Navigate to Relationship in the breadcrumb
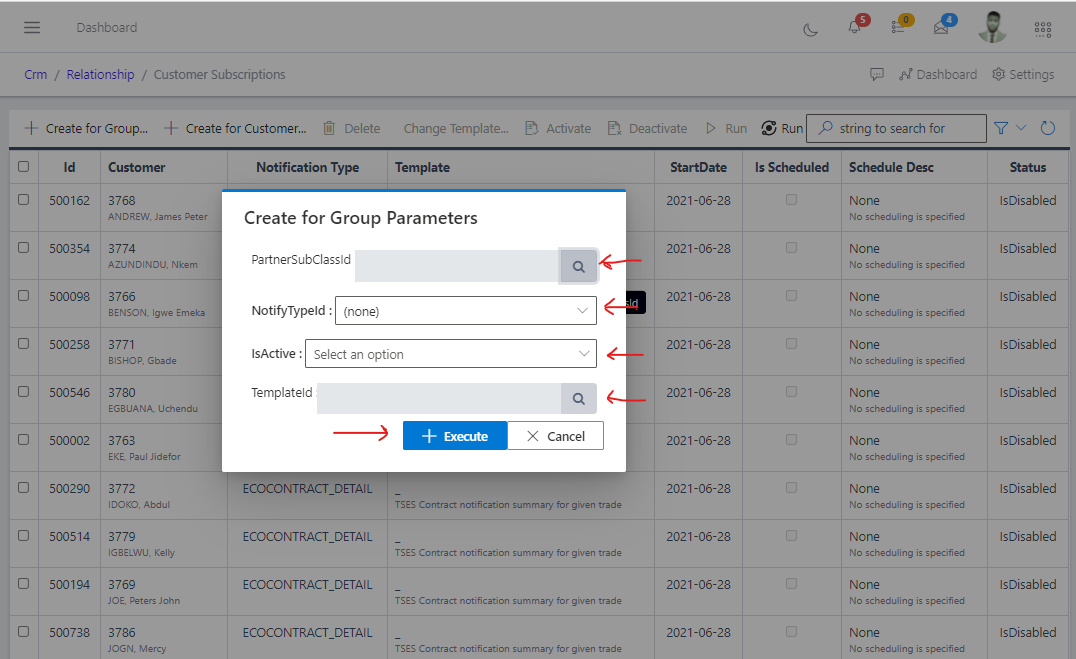Viewport: 1076px width, 659px height. coord(100,74)
